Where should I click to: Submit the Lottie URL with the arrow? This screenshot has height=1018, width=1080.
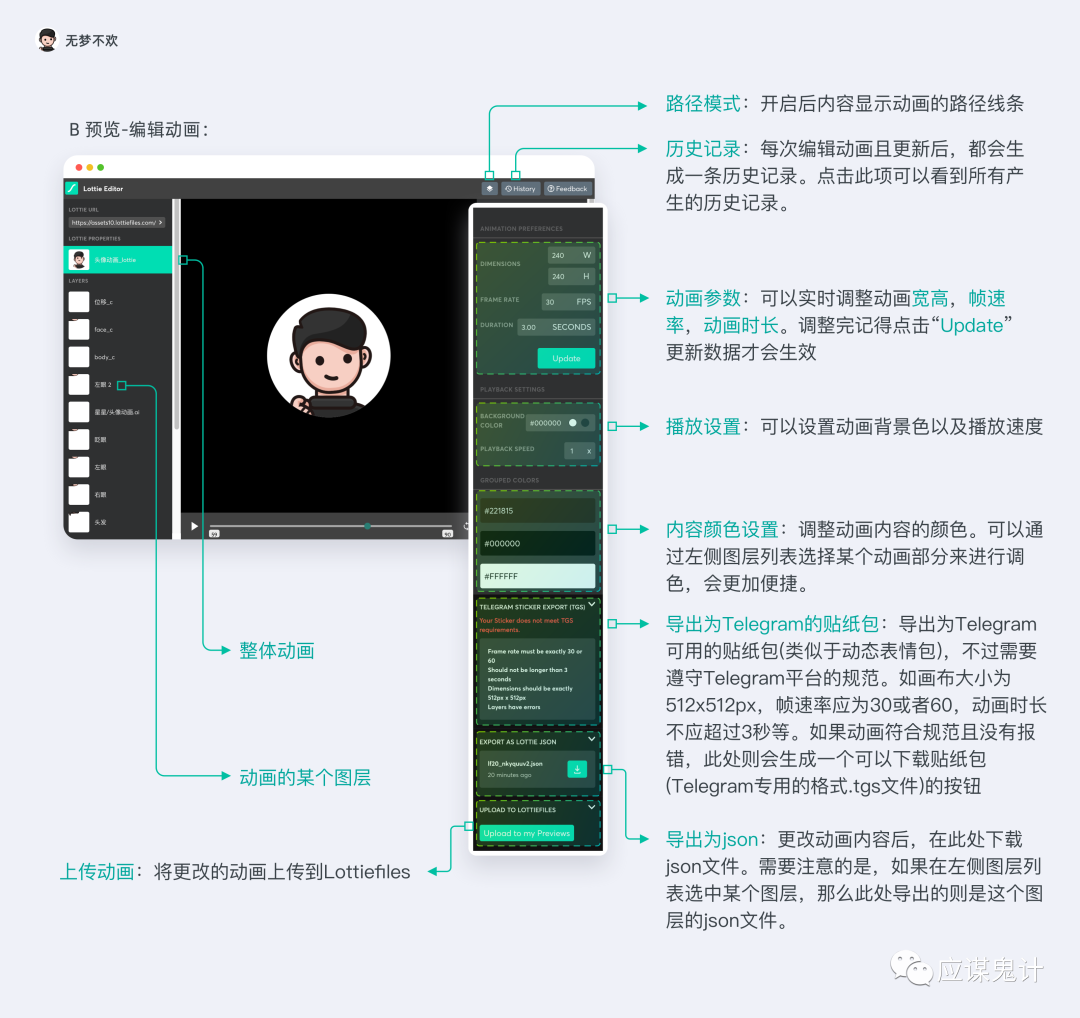(x=161, y=223)
